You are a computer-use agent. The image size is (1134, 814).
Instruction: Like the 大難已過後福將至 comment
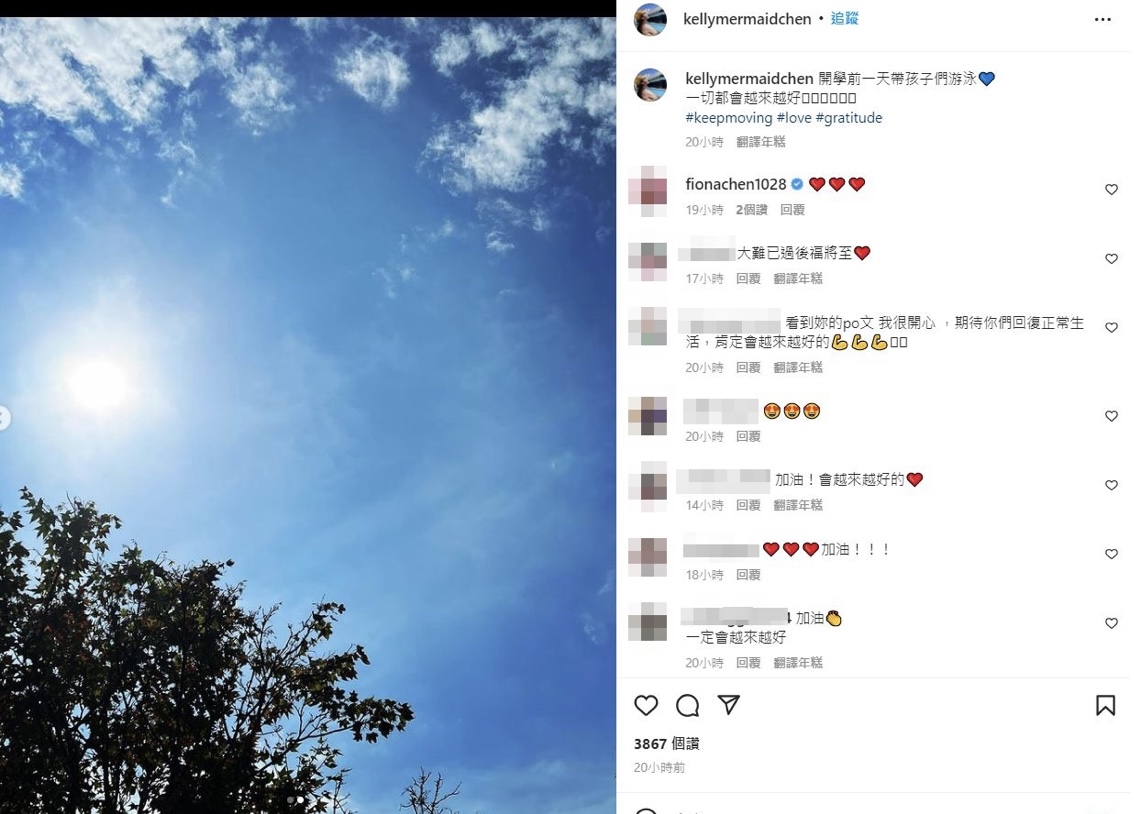[x=1111, y=259]
